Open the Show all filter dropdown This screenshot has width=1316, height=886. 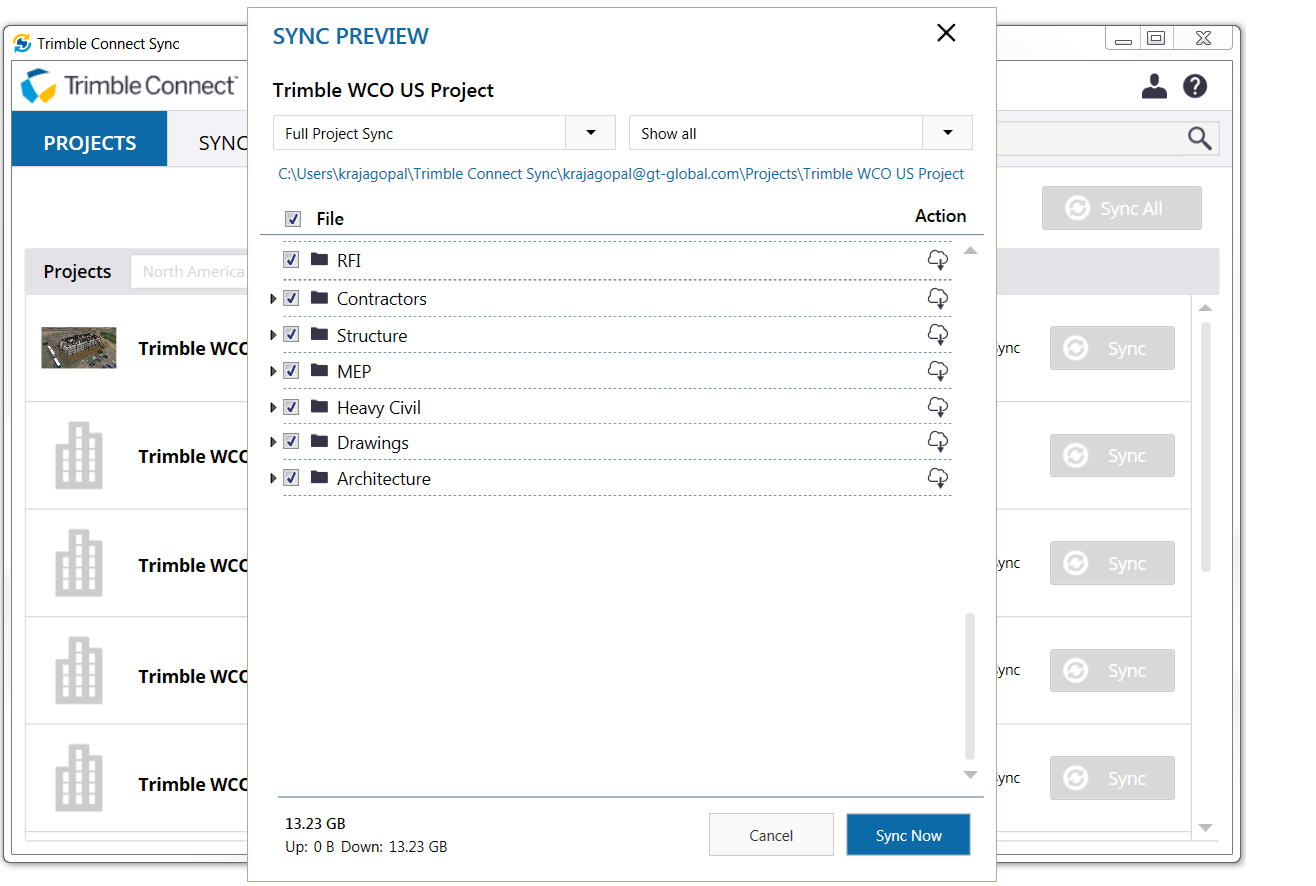point(947,133)
